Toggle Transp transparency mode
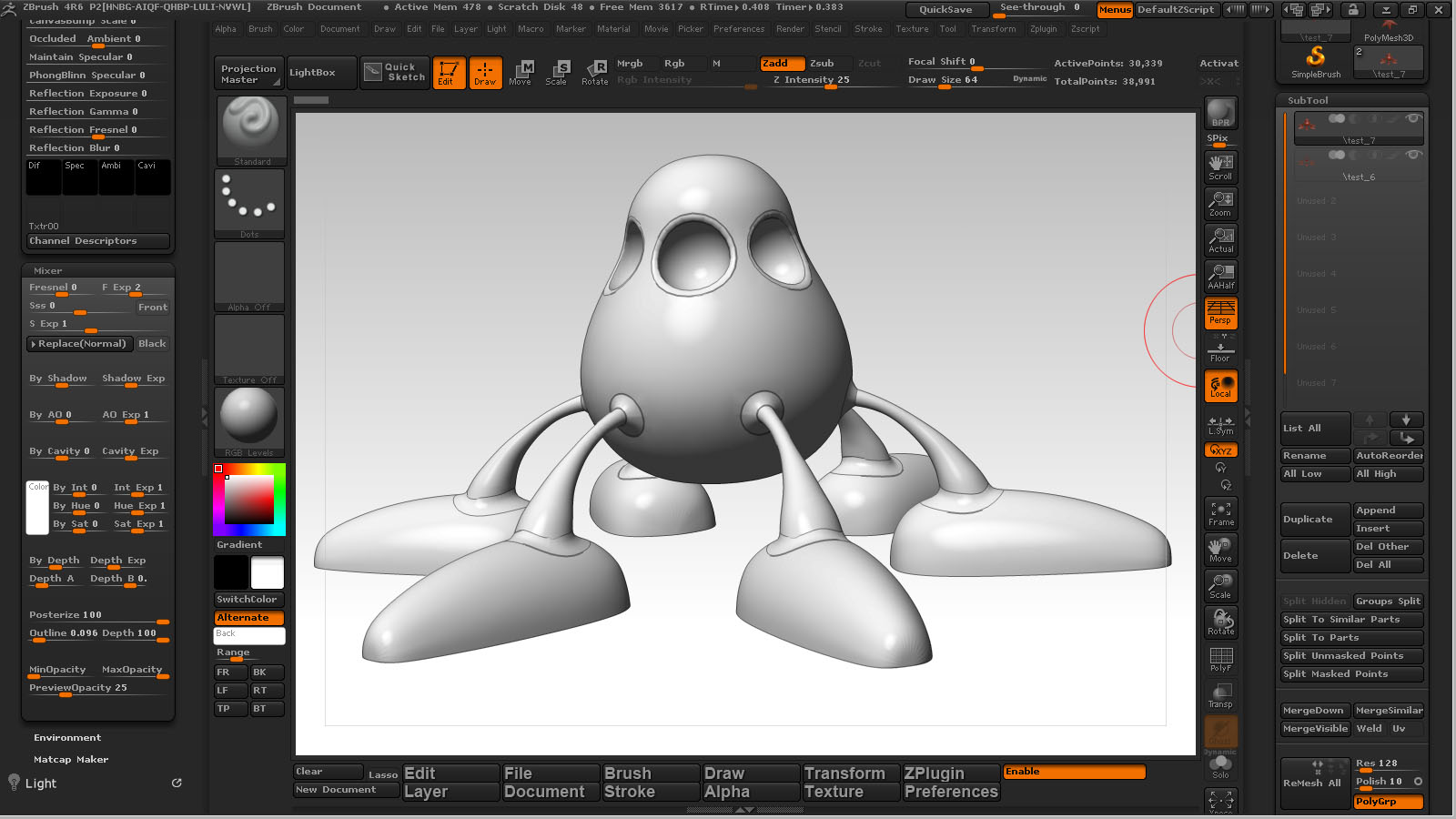The height and width of the screenshot is (819, 1456). [1220, 695]
